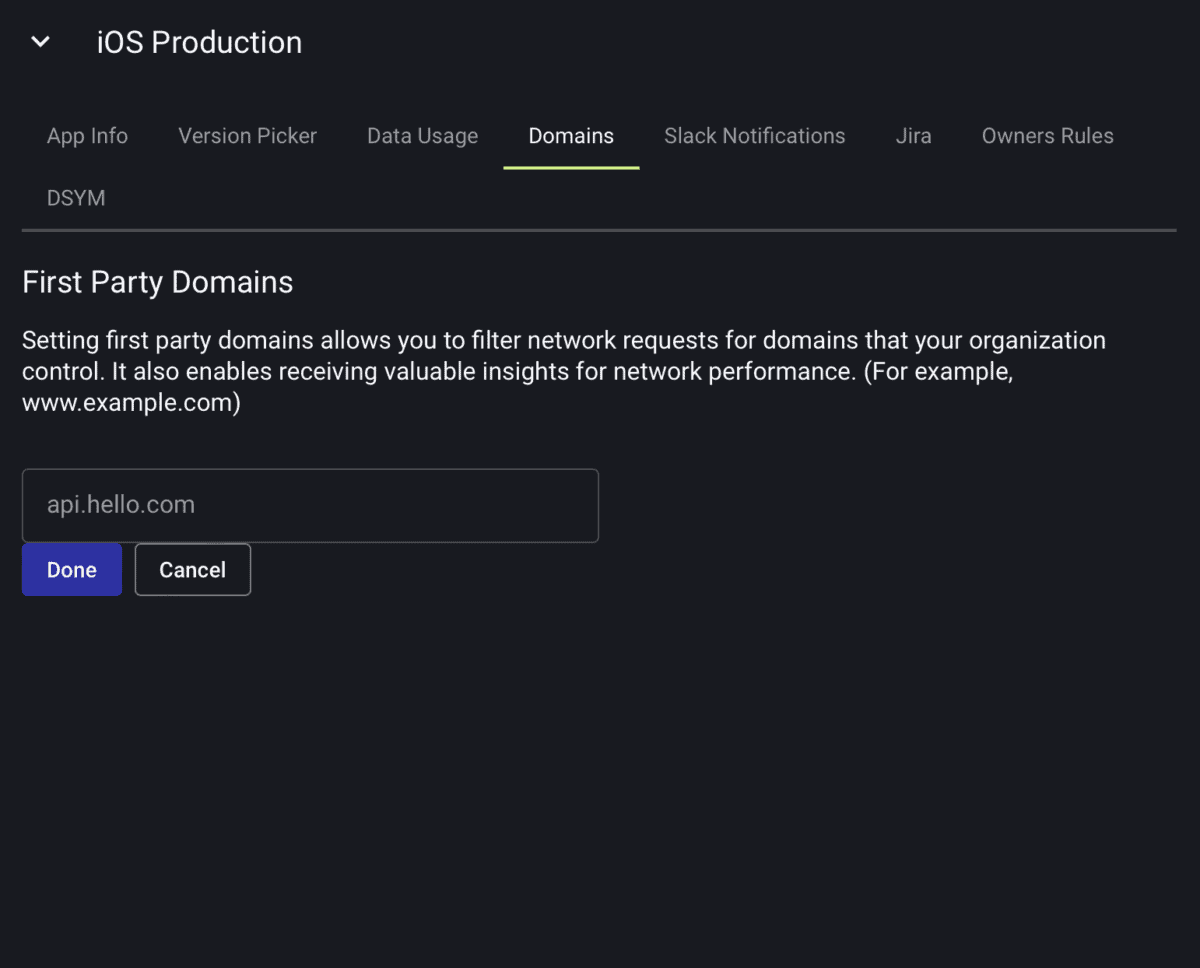Click the Done button

72,570
